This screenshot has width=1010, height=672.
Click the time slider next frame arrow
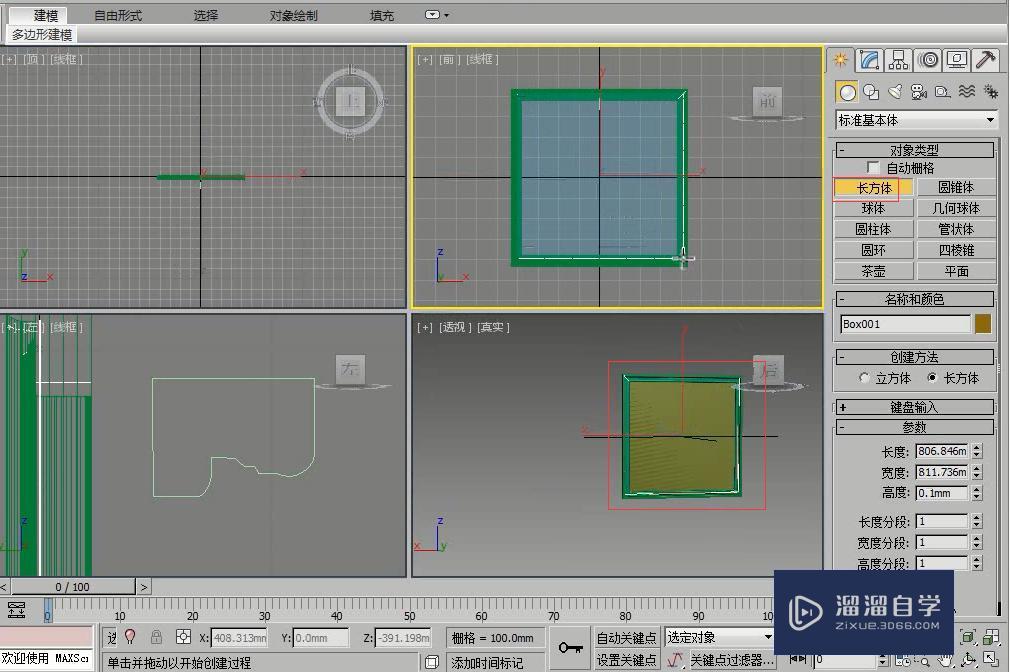click(x=144, y=587)
